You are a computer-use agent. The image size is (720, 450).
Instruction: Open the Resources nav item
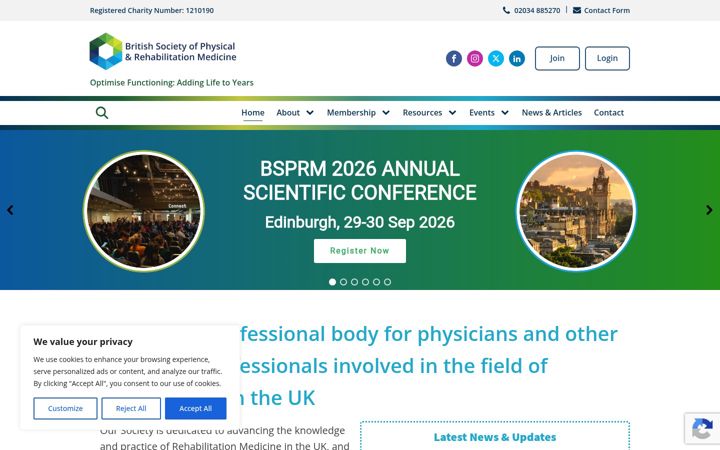click(422, 112)
